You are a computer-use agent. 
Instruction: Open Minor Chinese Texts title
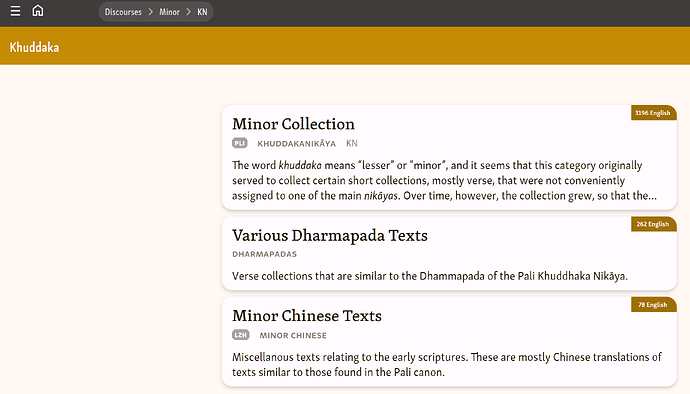click(x=307, y=316)
